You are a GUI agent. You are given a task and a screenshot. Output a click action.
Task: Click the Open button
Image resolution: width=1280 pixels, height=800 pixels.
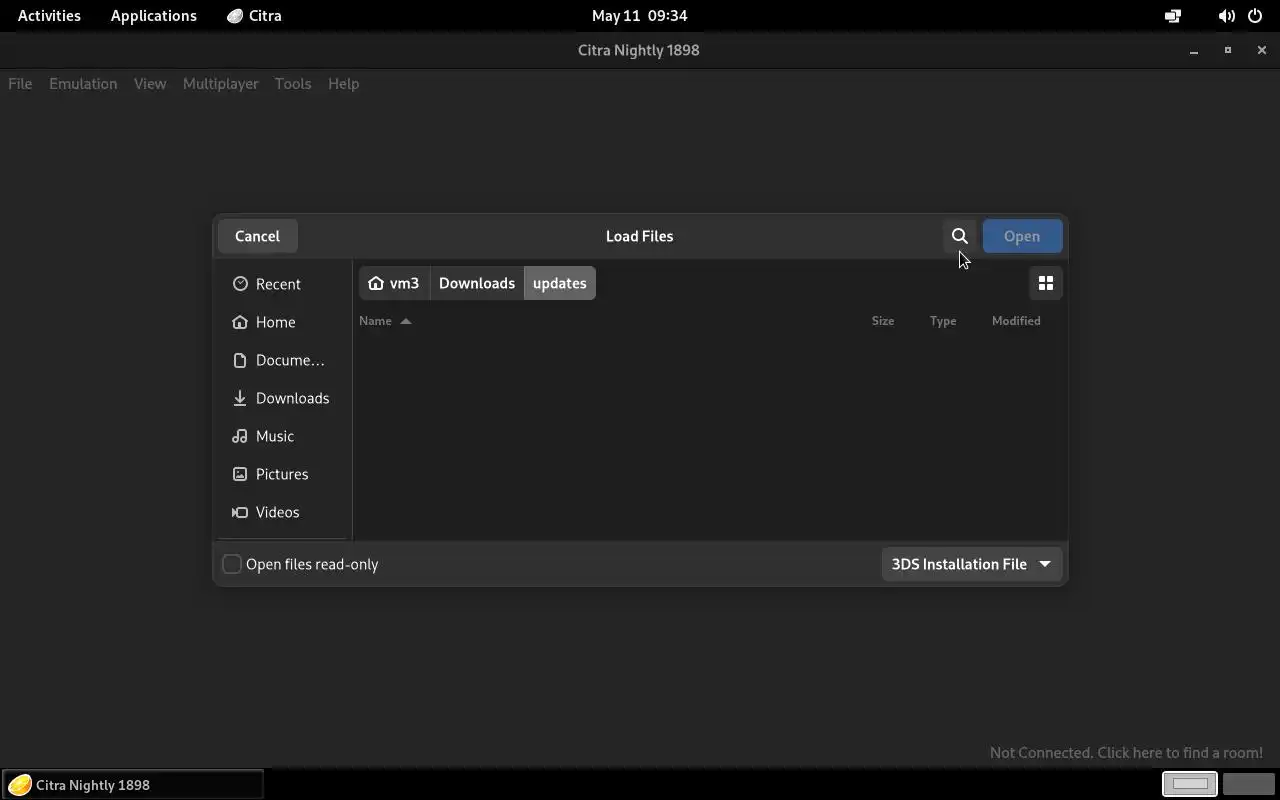click(1021, 236)
